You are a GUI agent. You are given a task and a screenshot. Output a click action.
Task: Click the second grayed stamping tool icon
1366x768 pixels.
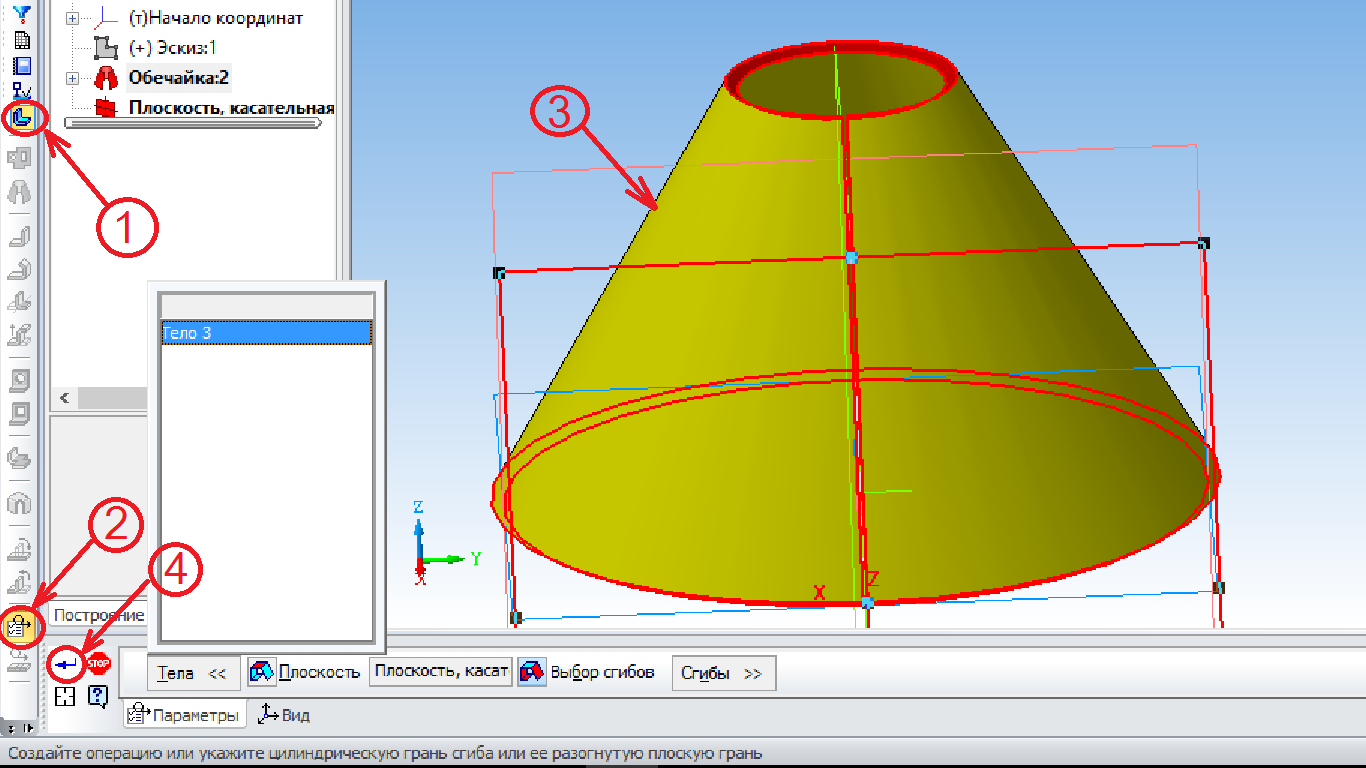(19, 581)
